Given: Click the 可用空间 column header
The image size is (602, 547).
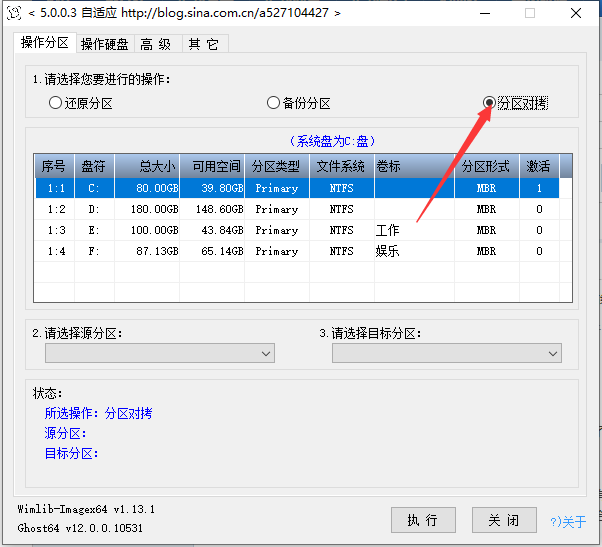Looking at the screenshot, I should [x=215, y=166].
